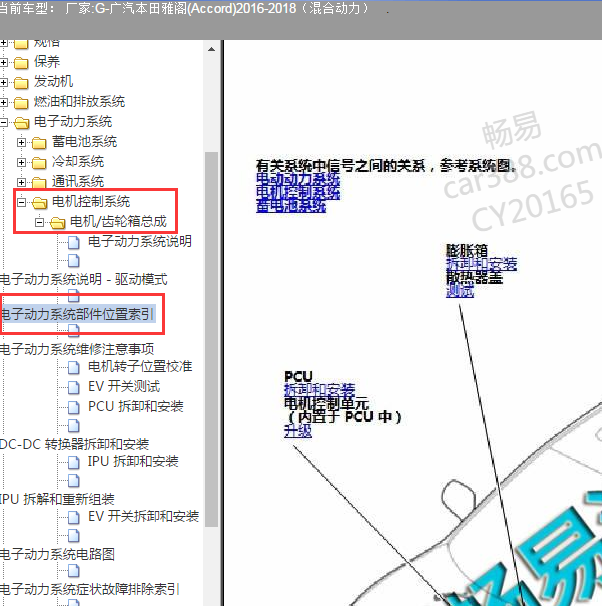Viewport: 602px width, 606px height.
Task: Open the EV 开关拆卸和安装 document
Action: tap(143, 516)
